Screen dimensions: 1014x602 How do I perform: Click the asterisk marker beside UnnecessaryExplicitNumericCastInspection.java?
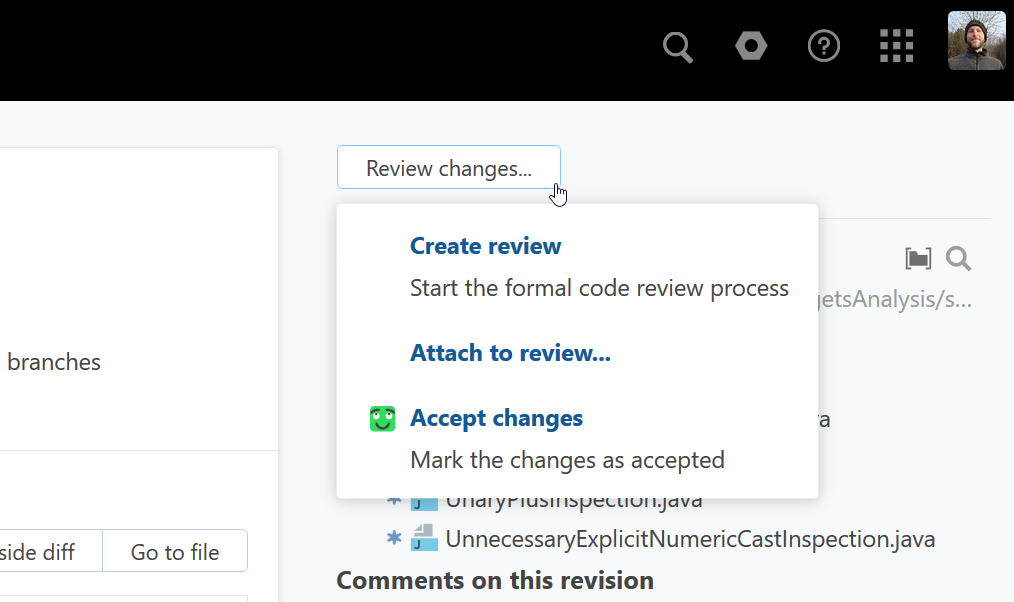(393, 539)
